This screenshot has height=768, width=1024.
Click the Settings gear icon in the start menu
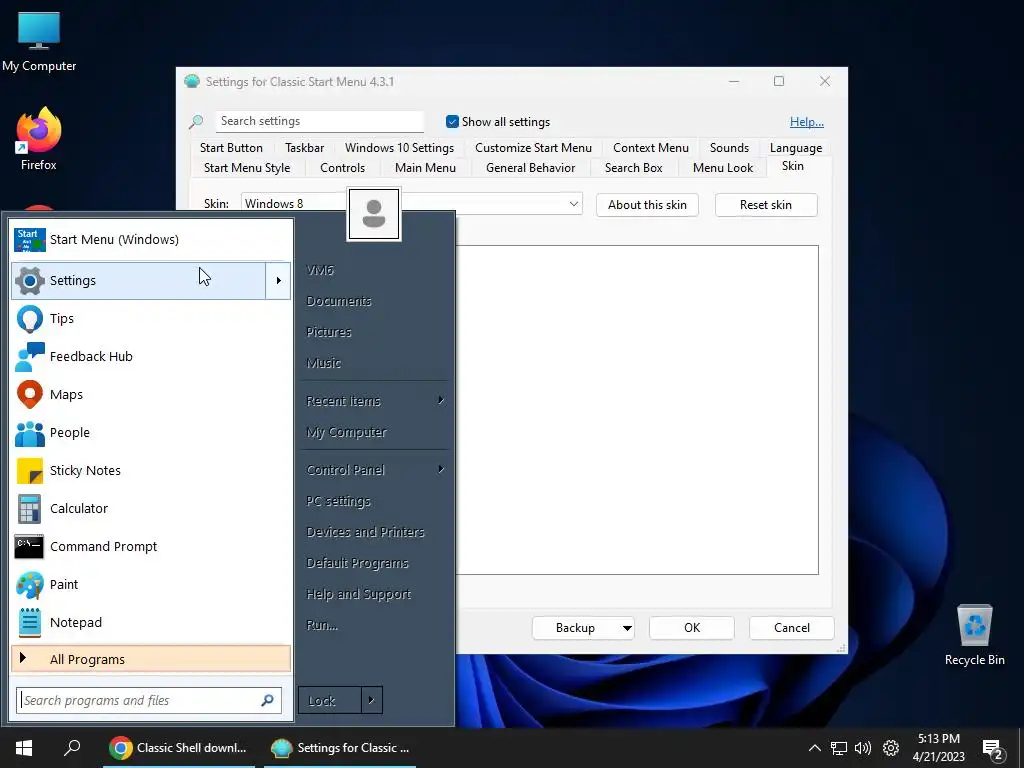tap(29, 281)
